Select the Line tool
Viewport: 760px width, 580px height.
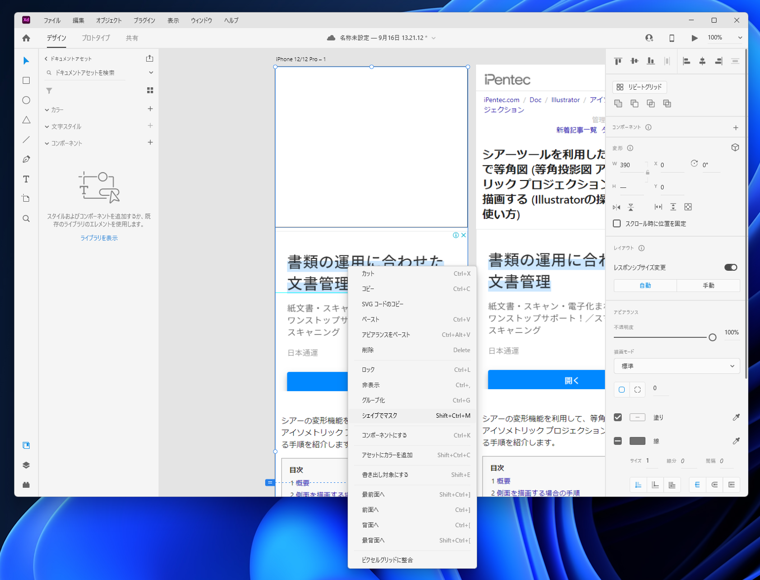(x=26, y=140)
